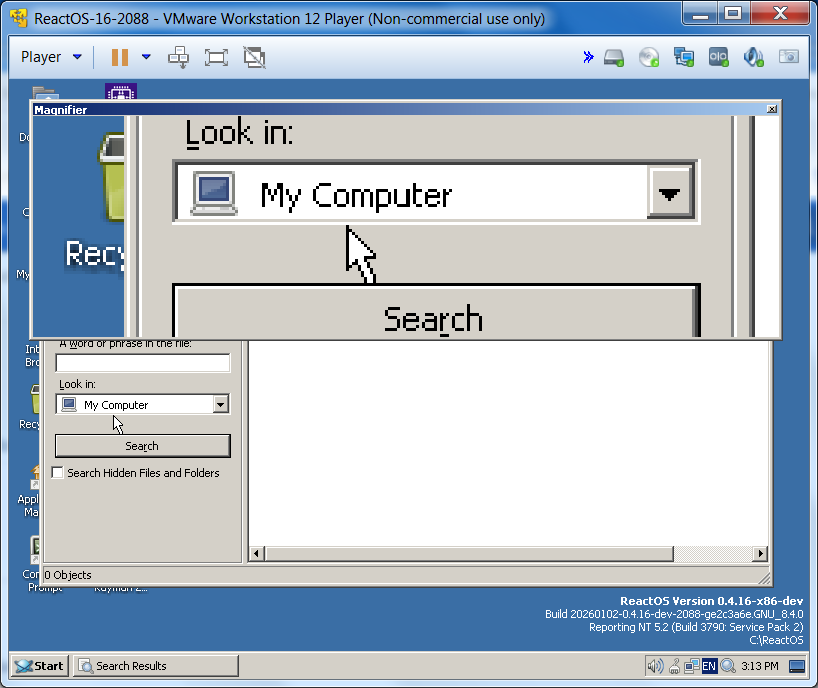Open the power options arrow beside Pause

point(146,57)
